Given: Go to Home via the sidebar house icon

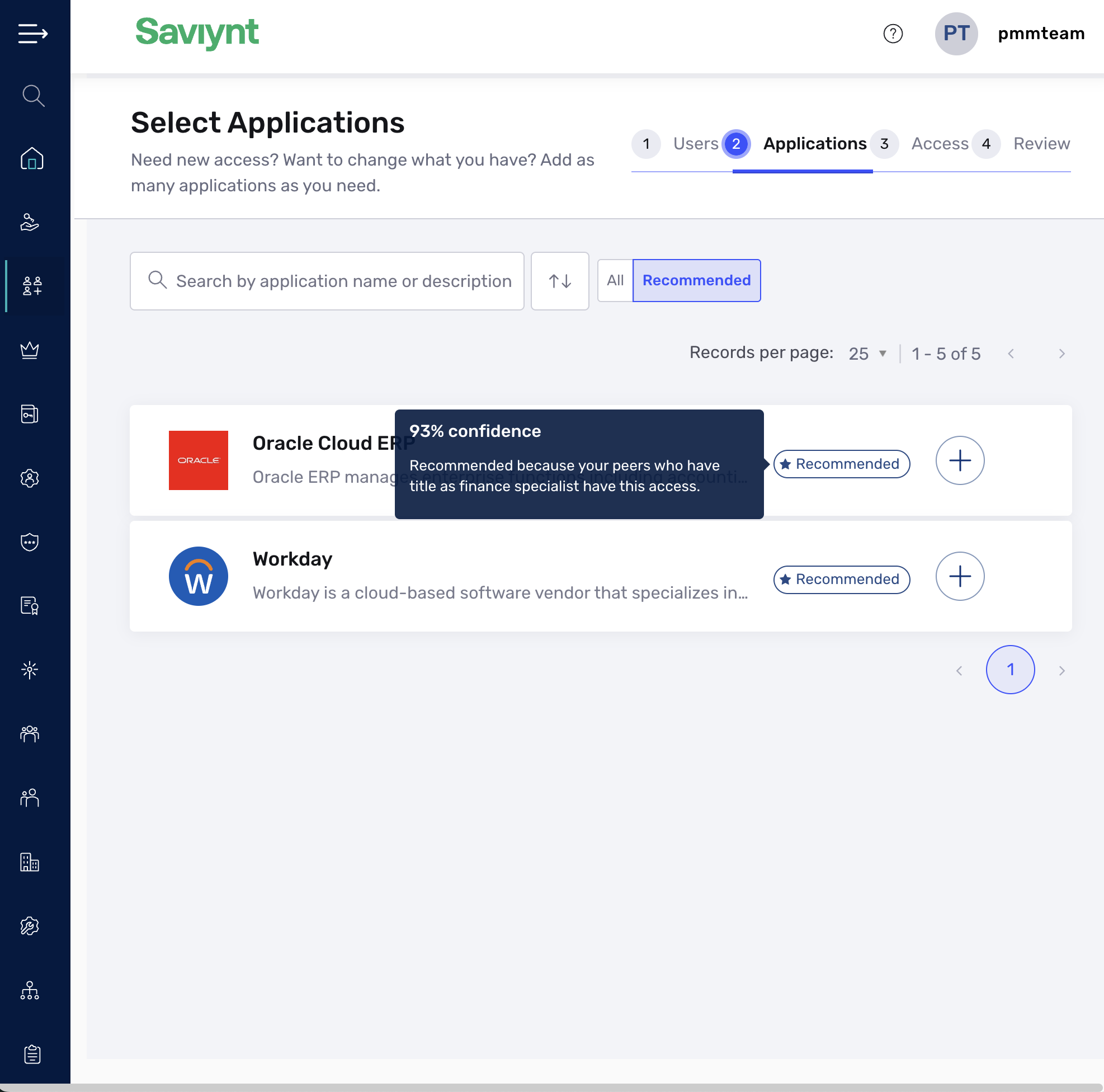Looking at the screenshot, I should click(x=32, y=158).
